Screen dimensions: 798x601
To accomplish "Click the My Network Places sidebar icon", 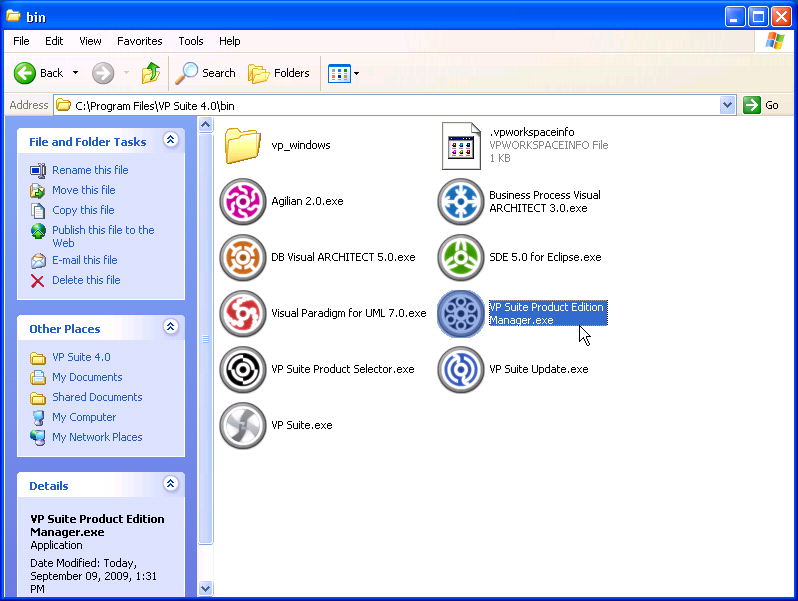I will 38,438.
